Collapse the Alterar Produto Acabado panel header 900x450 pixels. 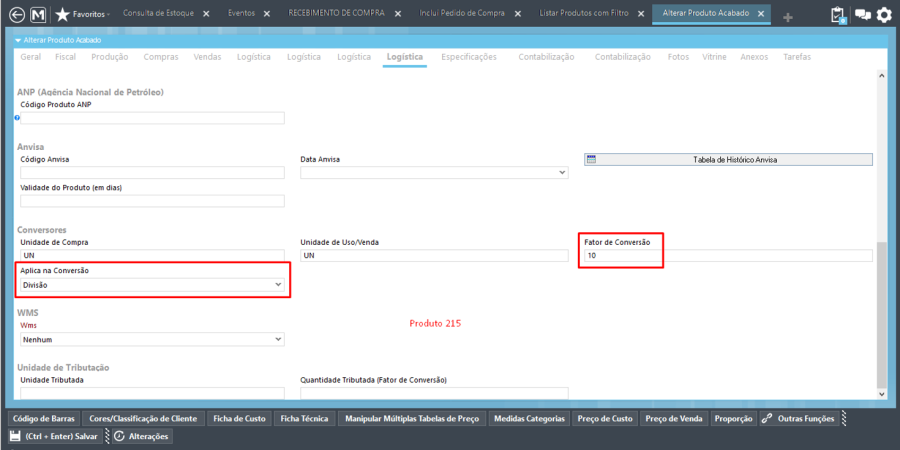tap(18, 41)
